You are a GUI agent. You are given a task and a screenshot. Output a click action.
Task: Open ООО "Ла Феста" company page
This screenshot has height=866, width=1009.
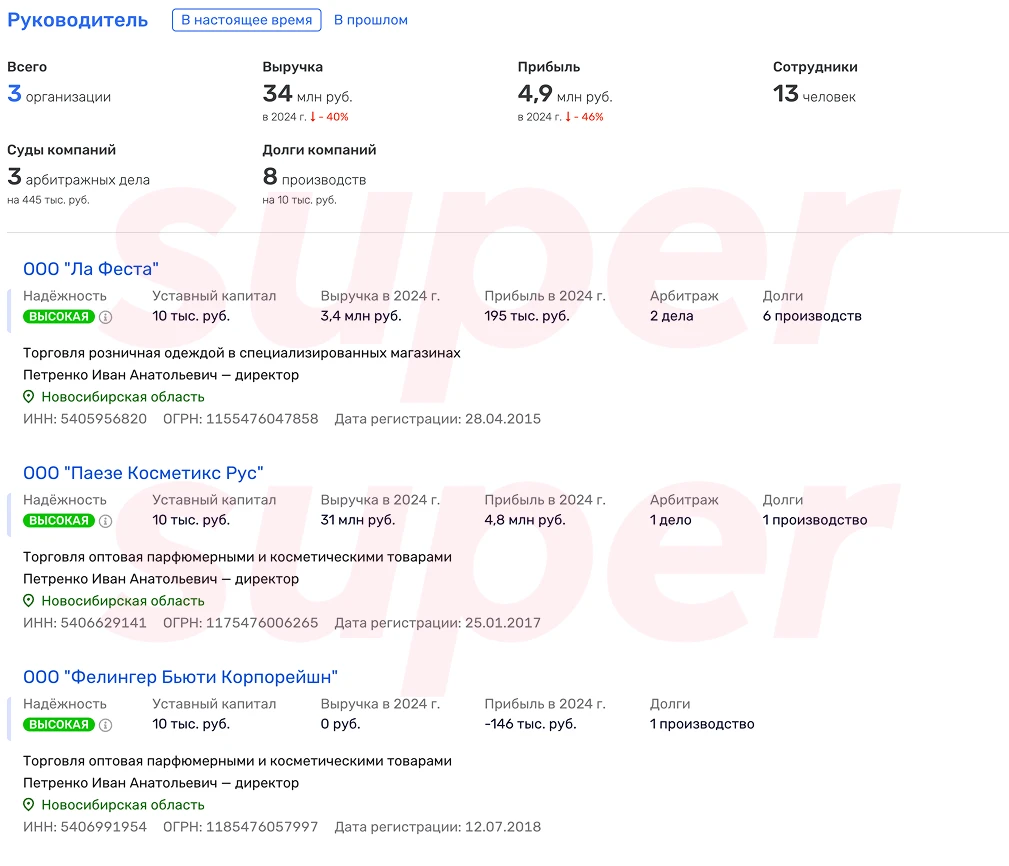(x=91, y=269)
